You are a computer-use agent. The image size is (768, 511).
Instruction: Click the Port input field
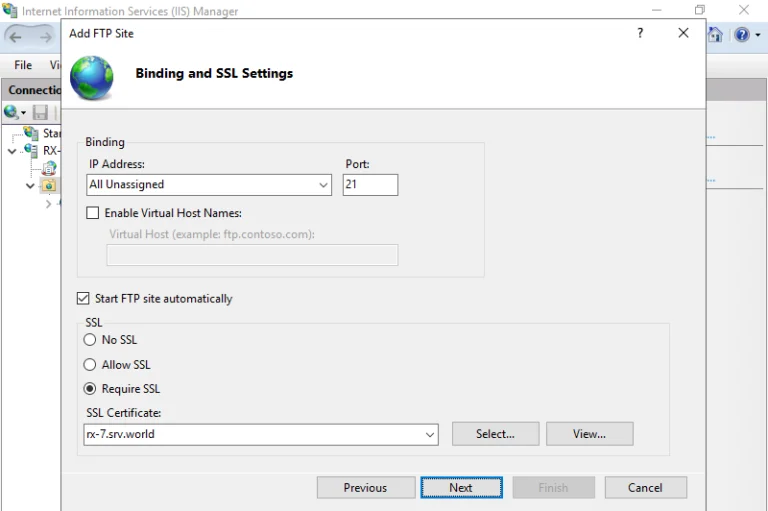pyautogui.click(x=370, y=185)
